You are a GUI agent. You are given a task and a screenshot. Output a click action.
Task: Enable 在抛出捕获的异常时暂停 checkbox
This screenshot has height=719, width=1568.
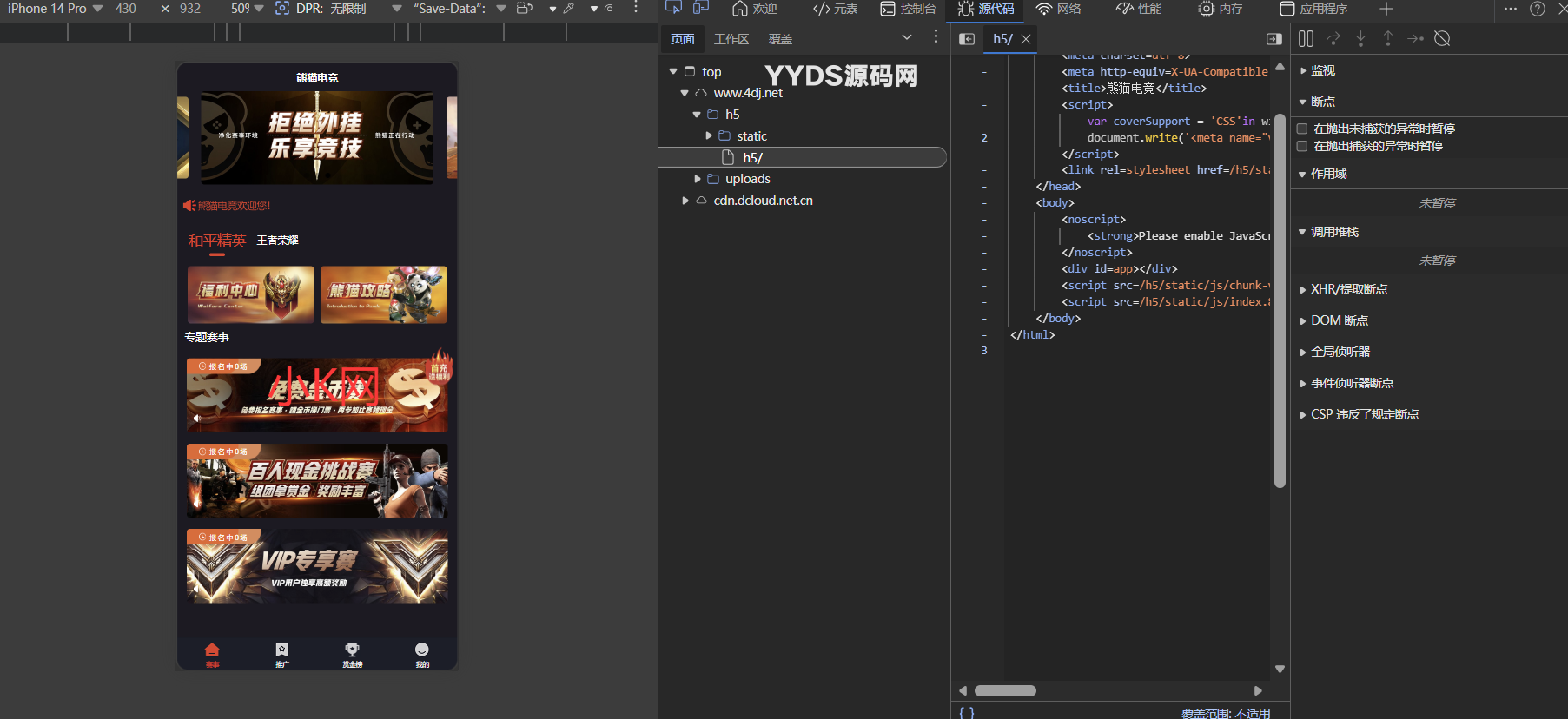pyautogui.click(x=1302, y=146)
